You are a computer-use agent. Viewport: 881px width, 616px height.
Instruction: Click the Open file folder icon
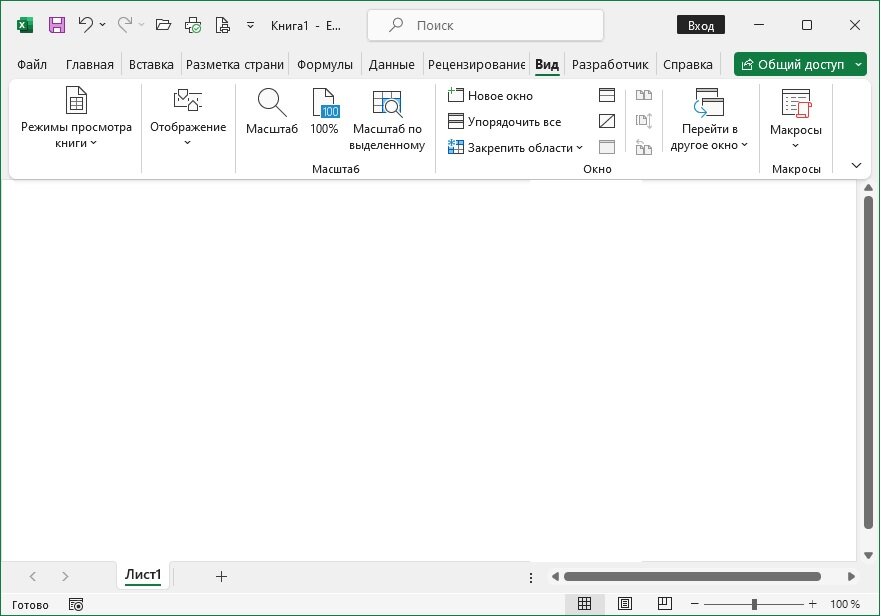point(163,25)
